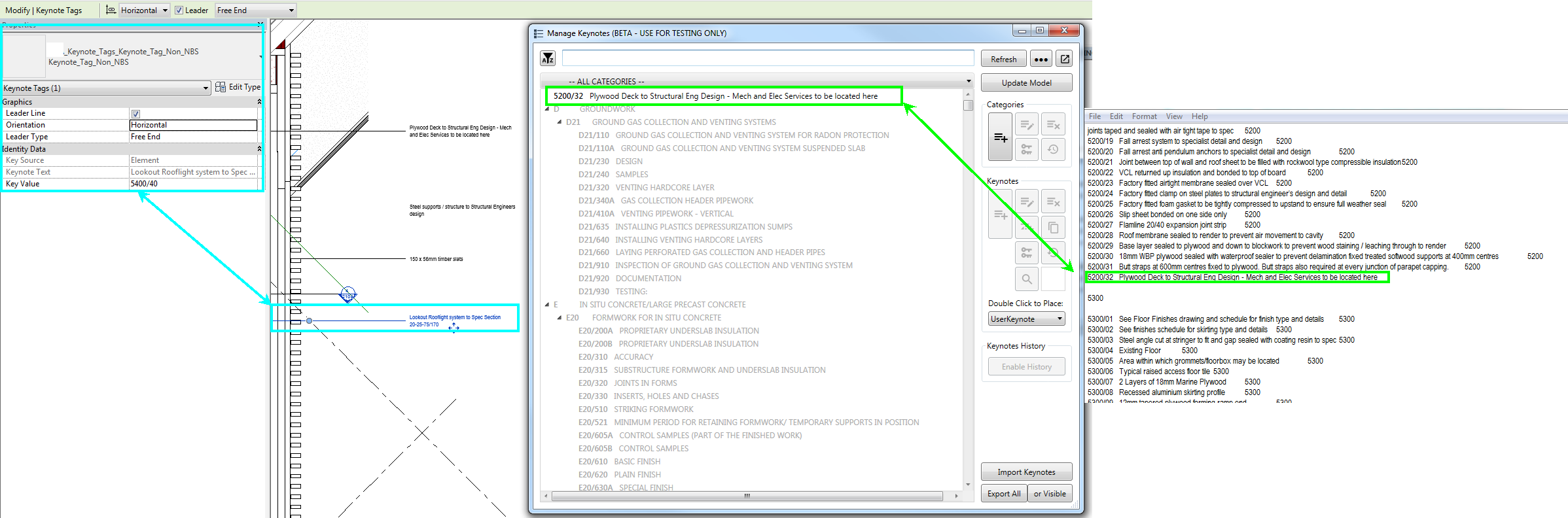Collapse the D GROUNDWORK tree node
The width and height of the screenshot is (1568, 518).
click(x=547, y=109)
